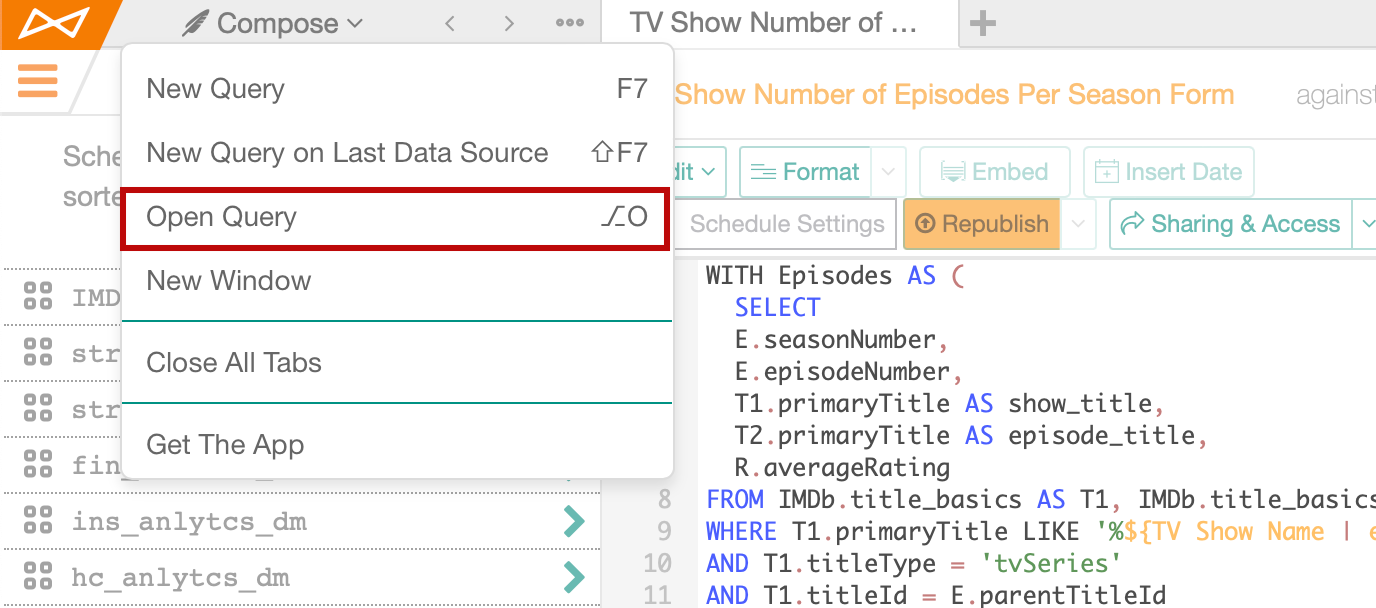Select the ins_anlytcs_dm schema row
The width and height of the screenshot is (1376, 608).
tap(300, 521)
